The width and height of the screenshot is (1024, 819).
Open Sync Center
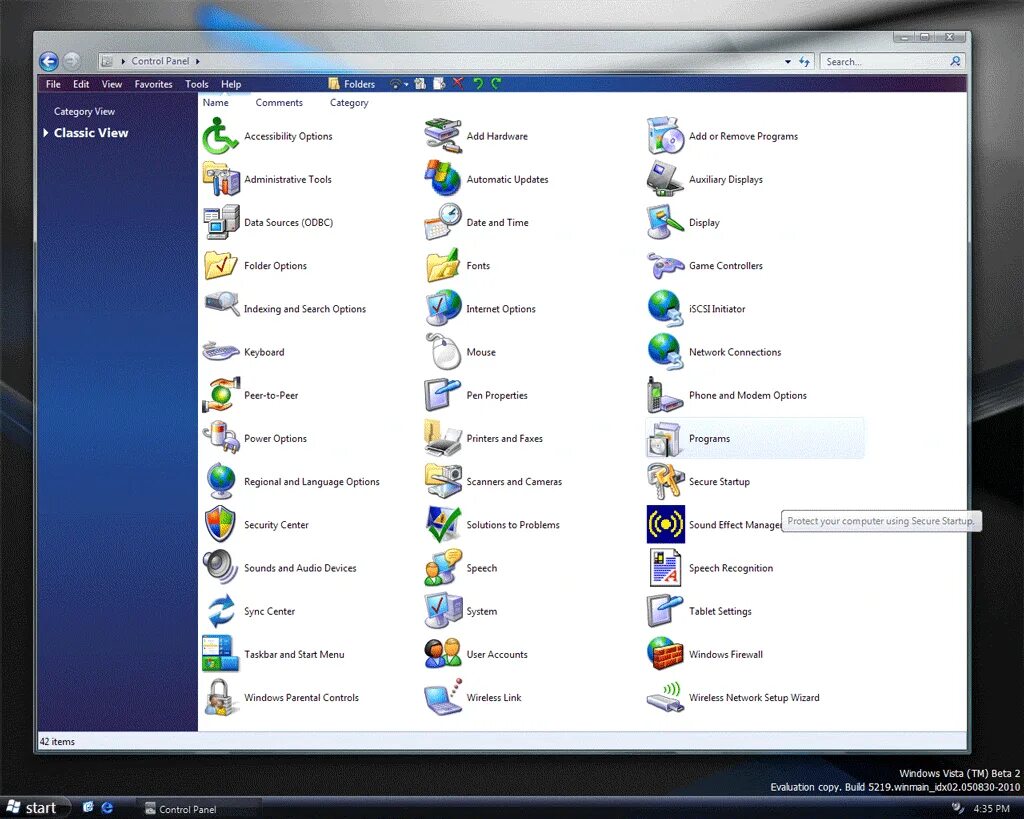click(249, 610)
